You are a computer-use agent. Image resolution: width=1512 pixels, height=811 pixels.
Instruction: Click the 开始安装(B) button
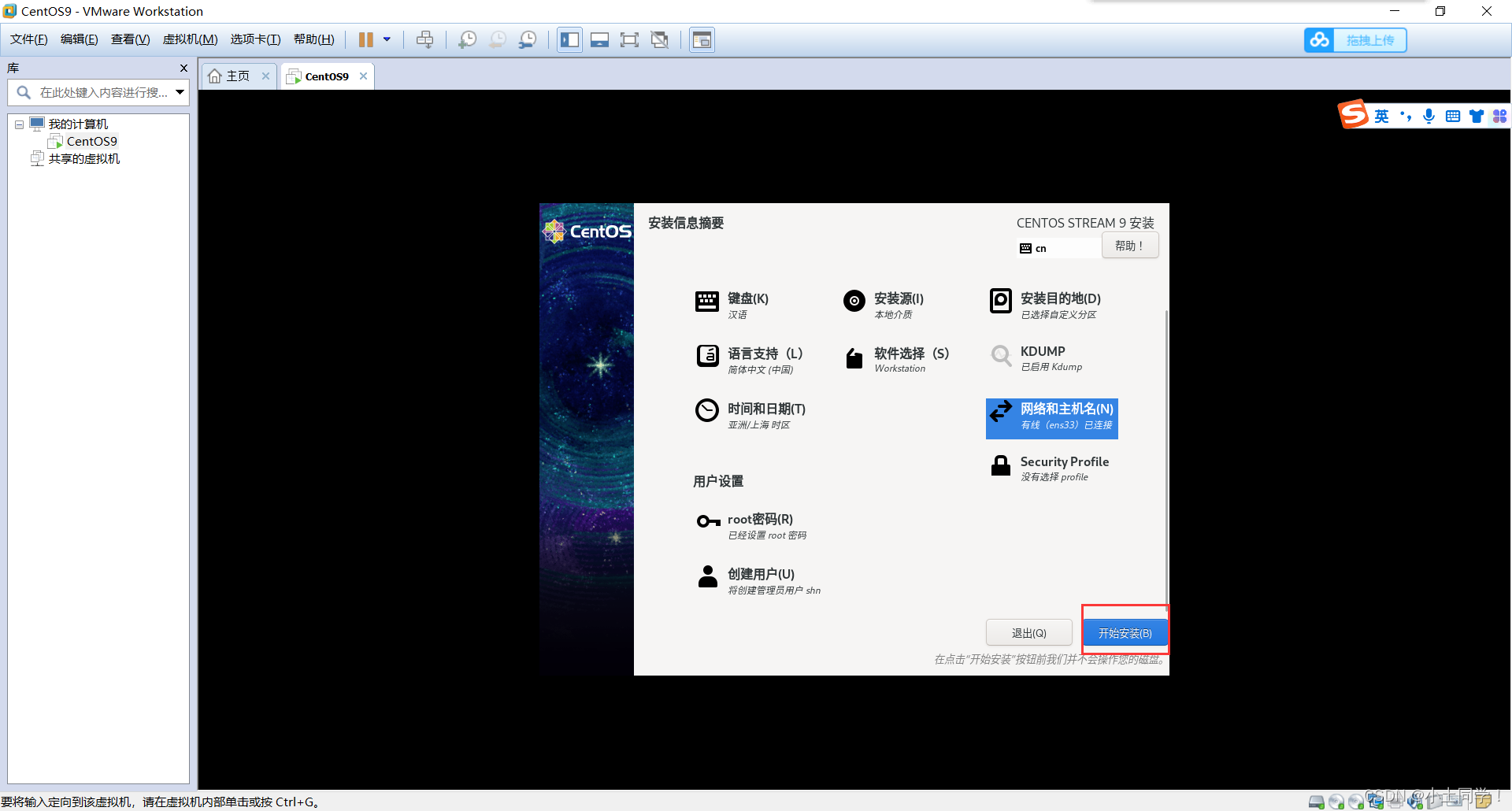pos(1125,633)
